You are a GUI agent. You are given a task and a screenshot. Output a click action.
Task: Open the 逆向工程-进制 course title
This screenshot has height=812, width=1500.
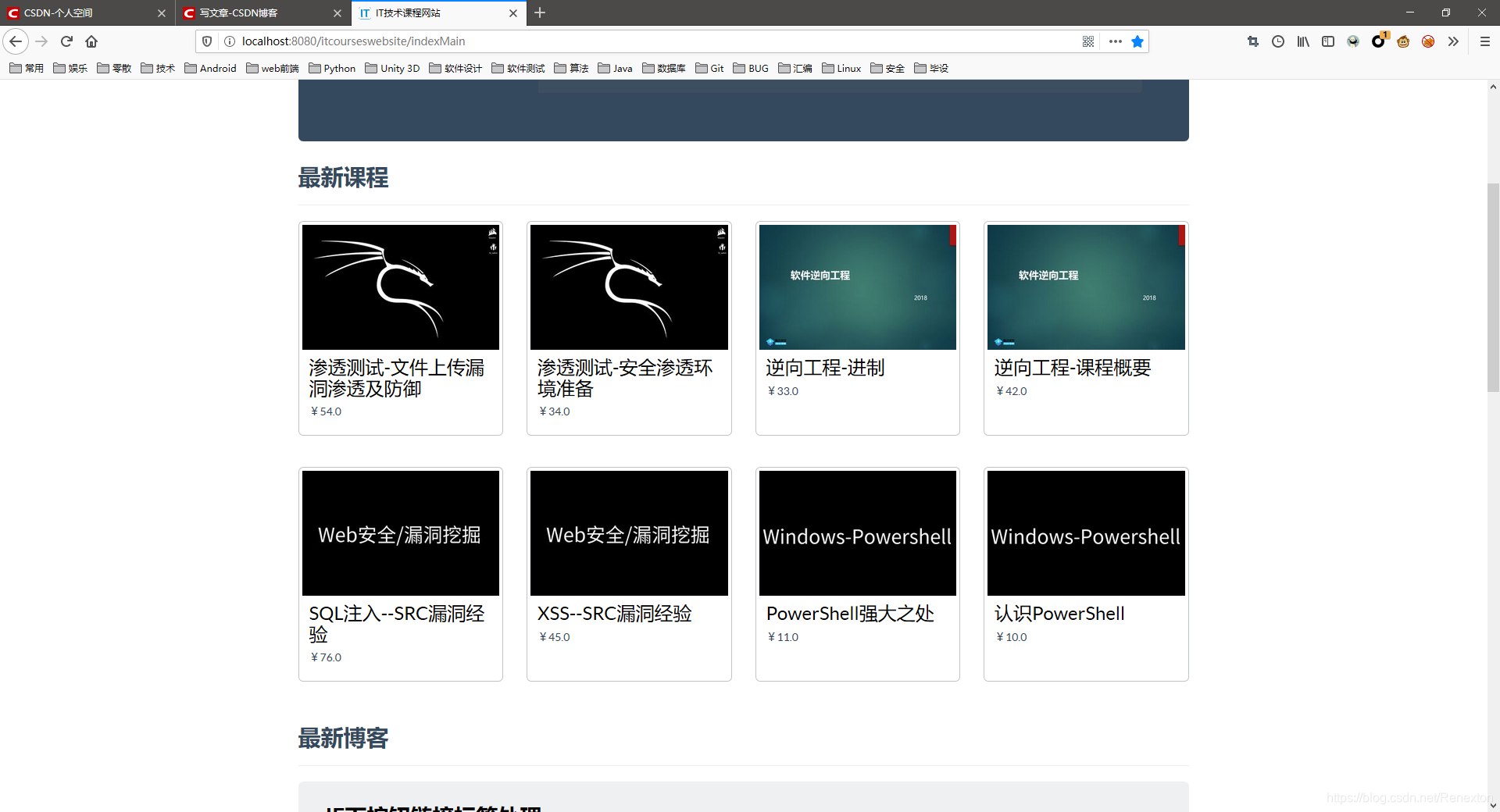tap(825, 368)
